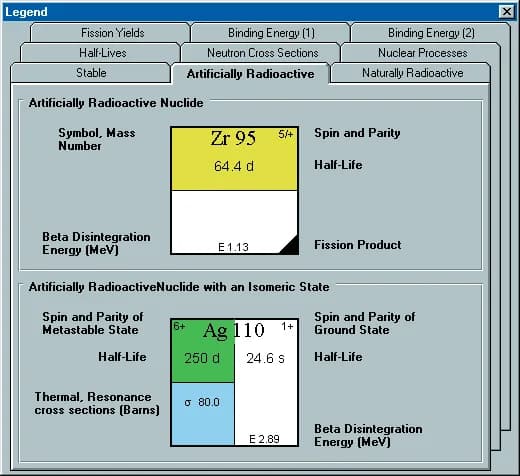Image resolution: width=520 pixels, height=476 pixels.
Task: Switch to the Stable tab
Action: [91, 73]
